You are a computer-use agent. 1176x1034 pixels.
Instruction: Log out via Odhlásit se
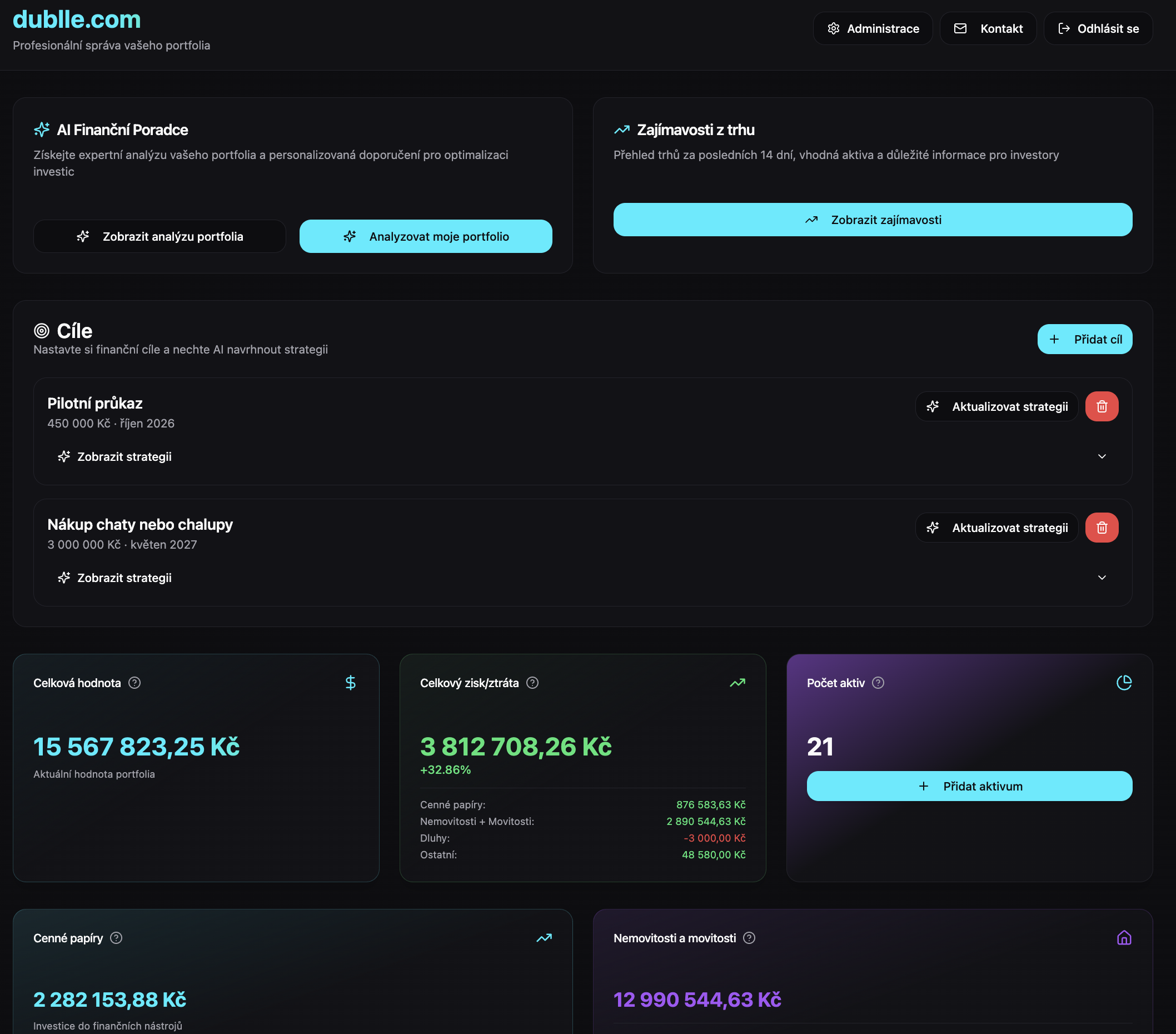click(x=1098, y=29)
